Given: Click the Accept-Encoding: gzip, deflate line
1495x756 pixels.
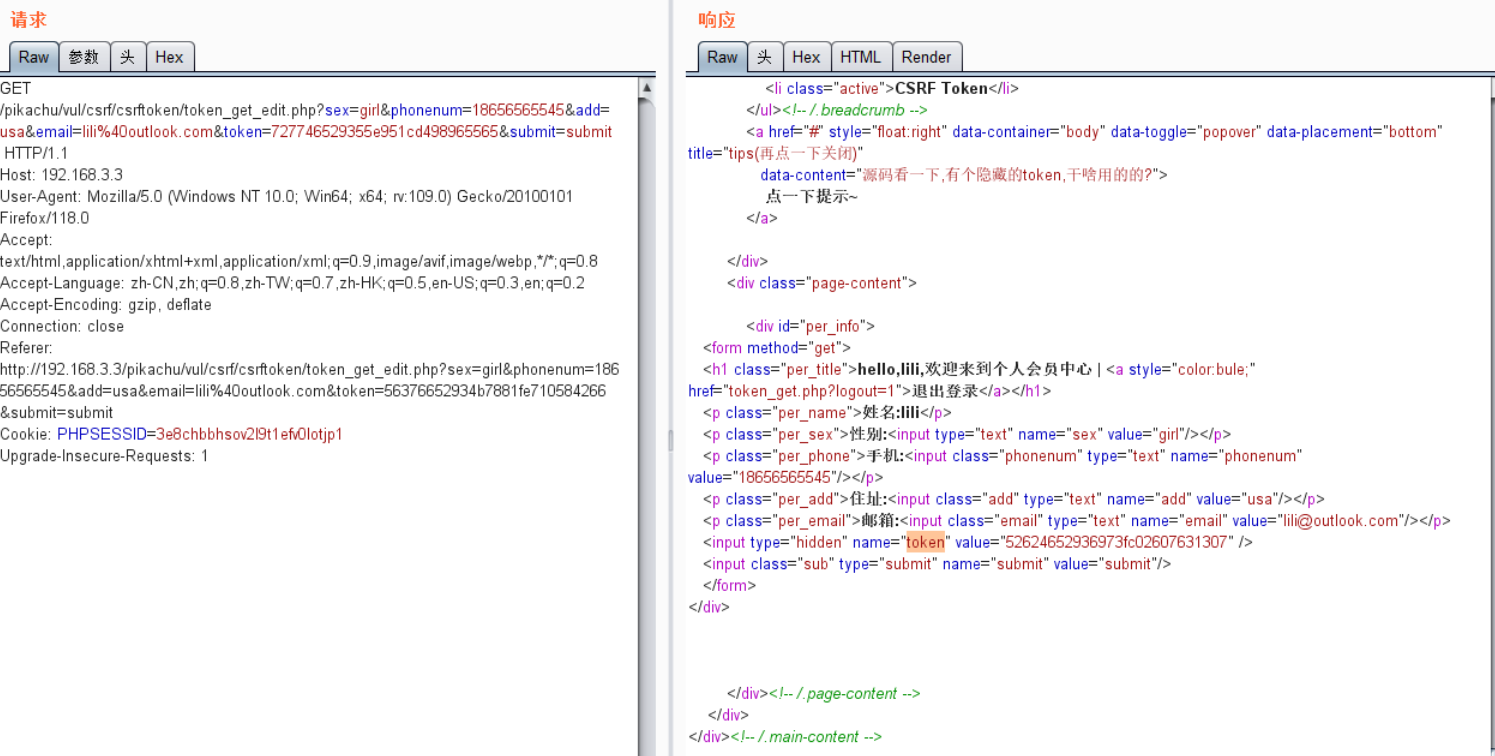Looking at the screenshot, I should [x=106, y=304].
